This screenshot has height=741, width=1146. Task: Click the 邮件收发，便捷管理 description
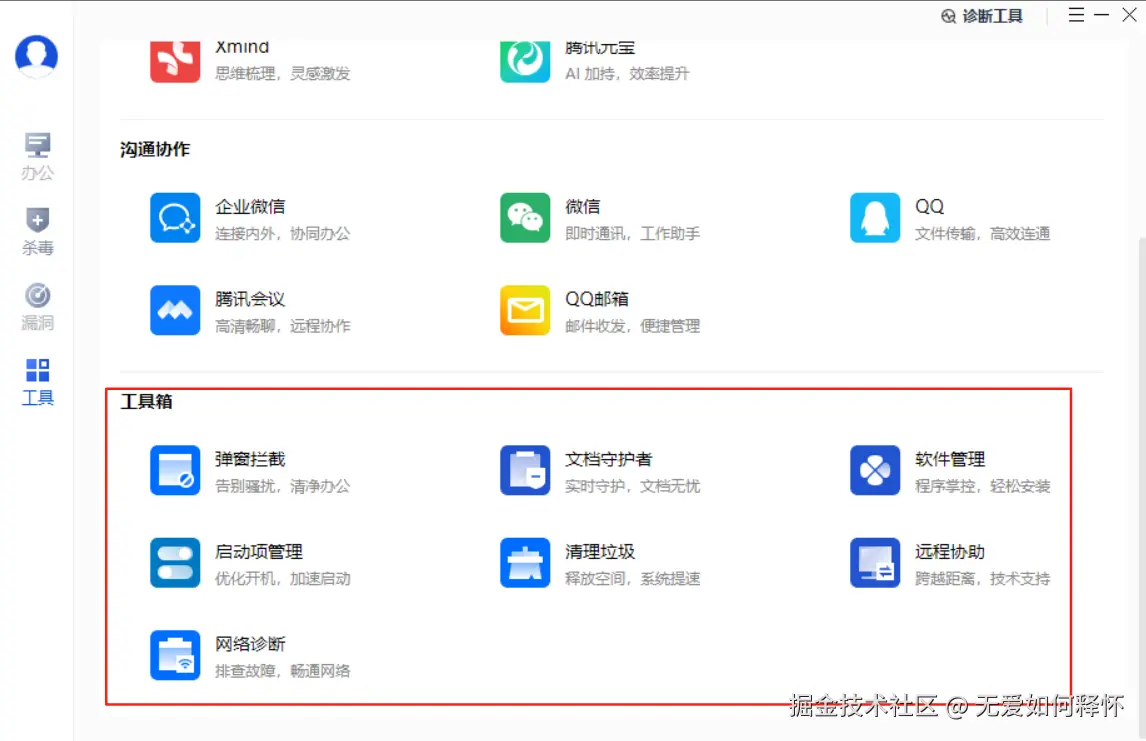[632, 326]
